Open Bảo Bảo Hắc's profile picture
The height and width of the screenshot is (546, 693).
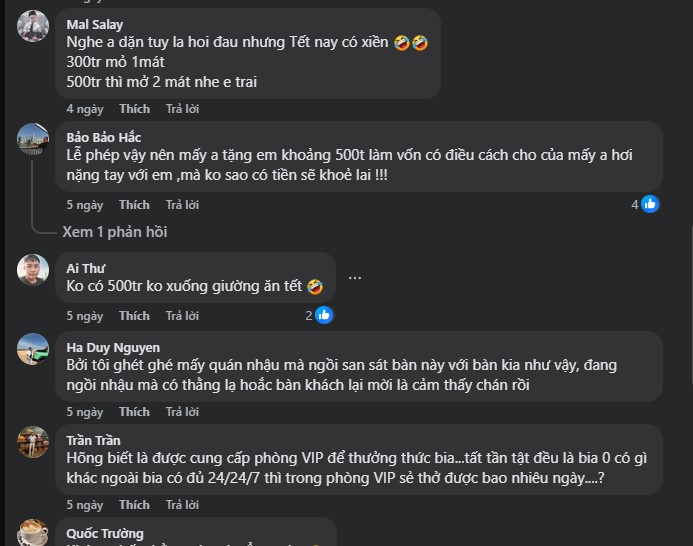pyautogui.click(x=33, y=138)
